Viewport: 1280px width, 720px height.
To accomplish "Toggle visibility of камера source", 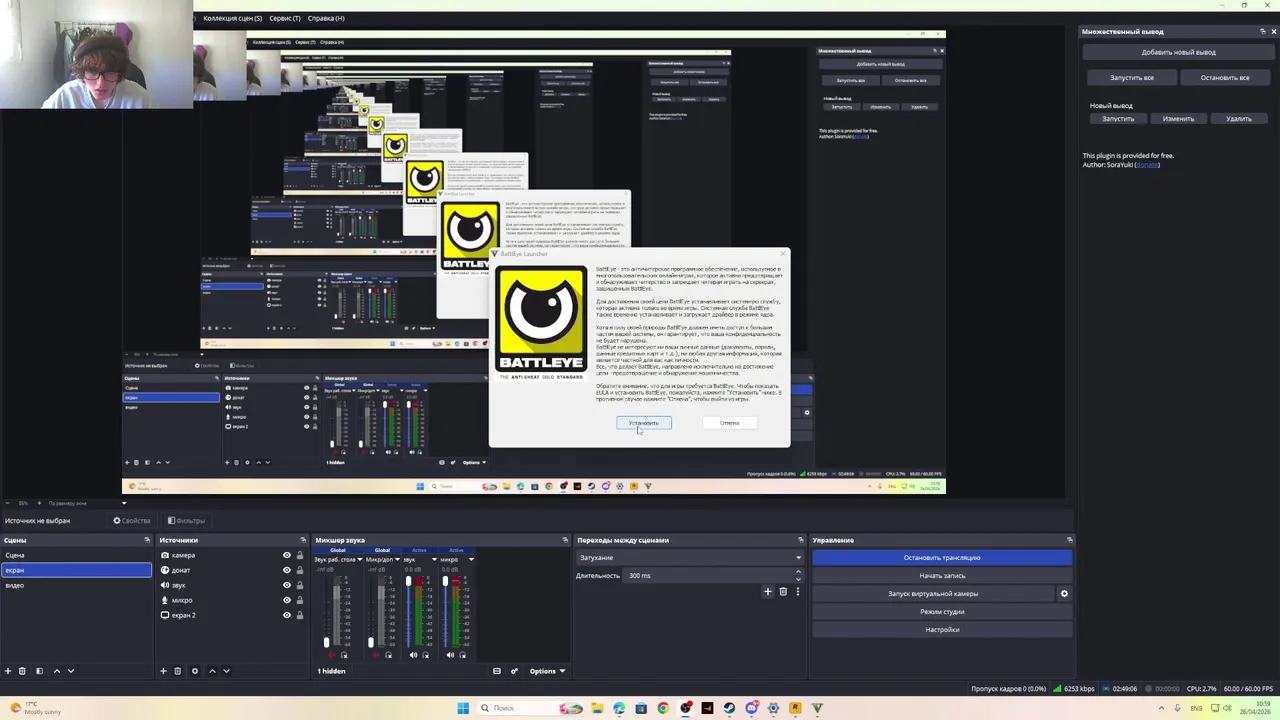I will coord(287,555).
